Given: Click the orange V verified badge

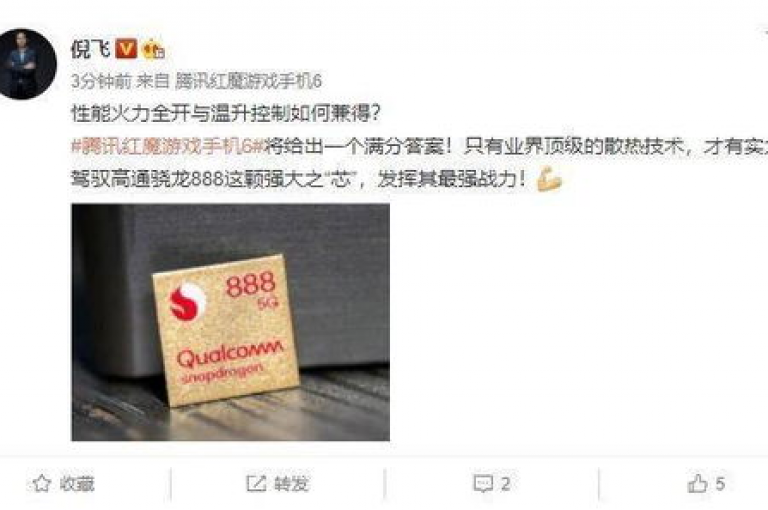Looking at the screenshot, I should click(126, 49).
